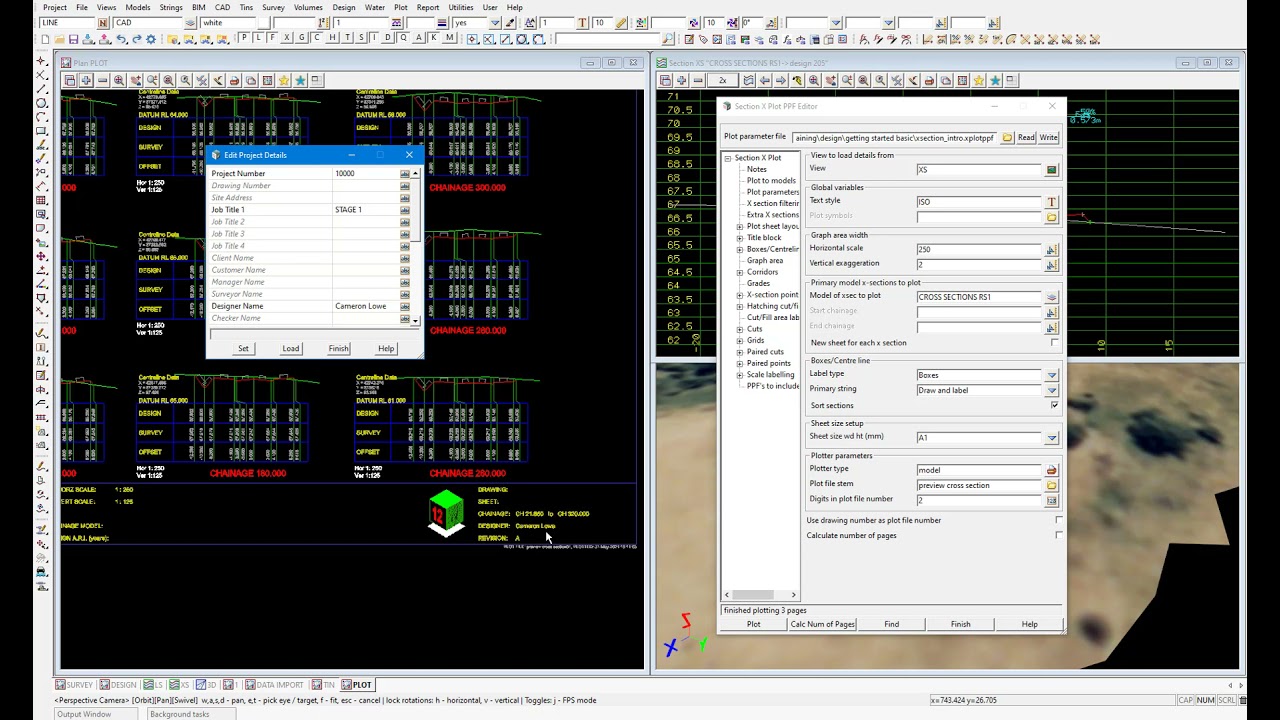Click the Calc Num of Pages button
The height and width of the screenshot is (720, 1280).
coord(822,624)
